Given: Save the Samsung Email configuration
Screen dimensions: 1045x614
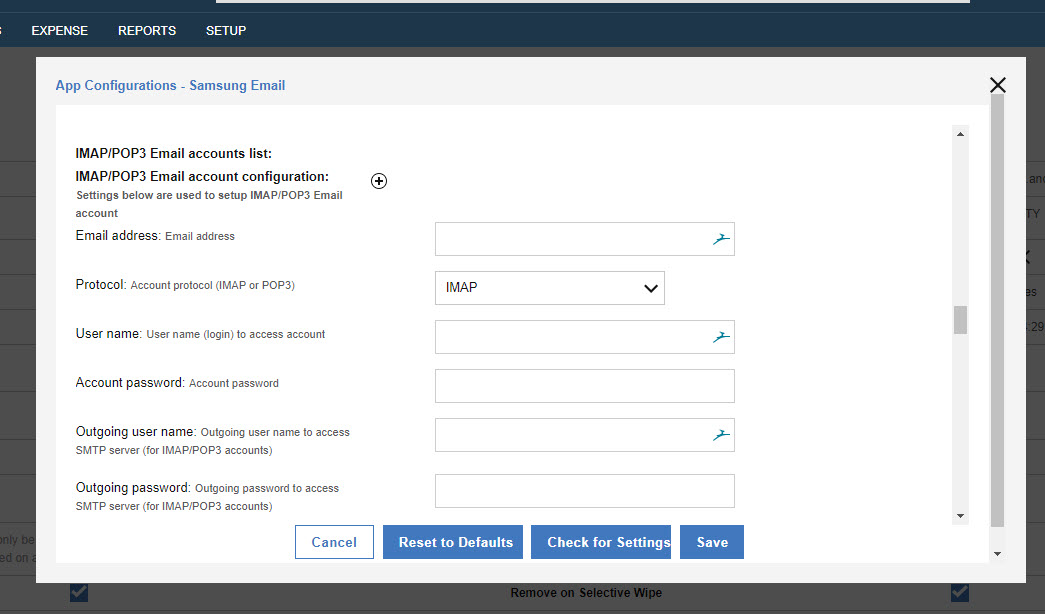Looking at the screenshot, I should 711,541.
